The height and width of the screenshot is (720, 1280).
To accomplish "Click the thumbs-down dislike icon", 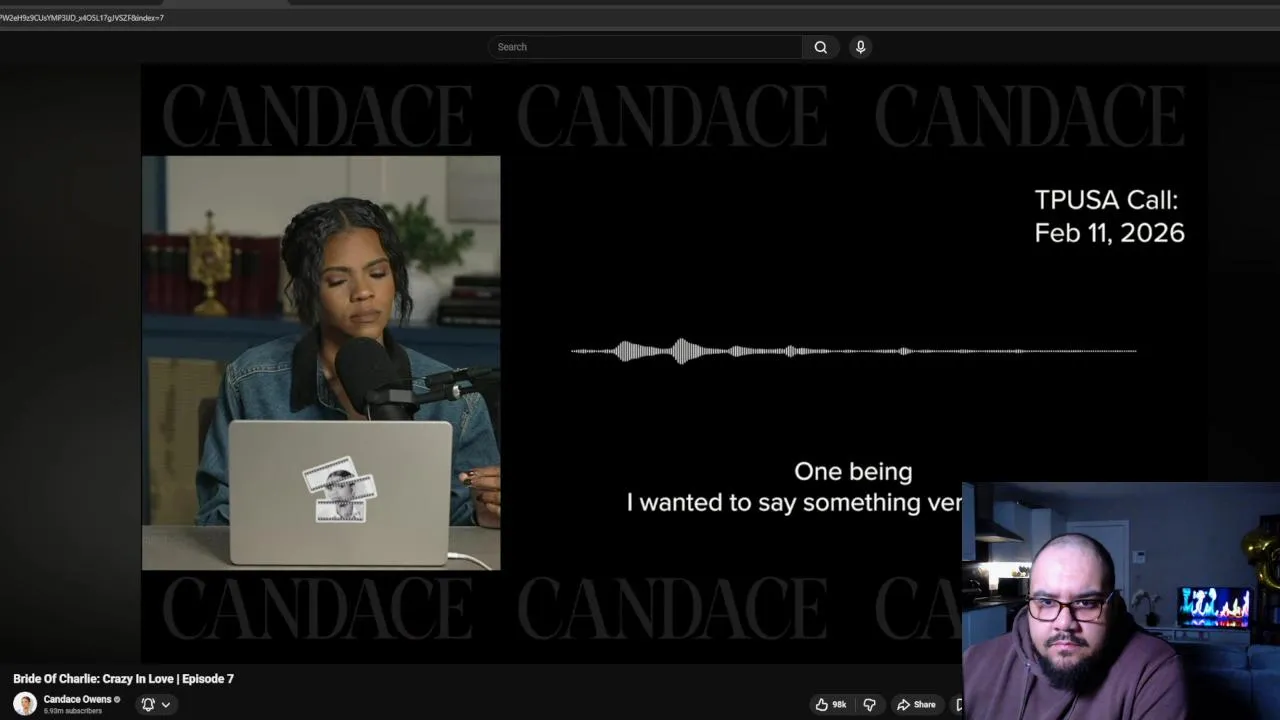I will [x=869, y=704].
